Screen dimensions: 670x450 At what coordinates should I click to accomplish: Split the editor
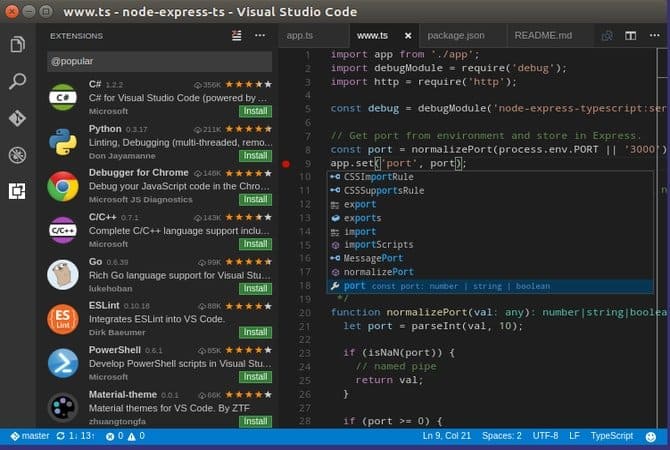pyautogui.click(x=631, y=36)
